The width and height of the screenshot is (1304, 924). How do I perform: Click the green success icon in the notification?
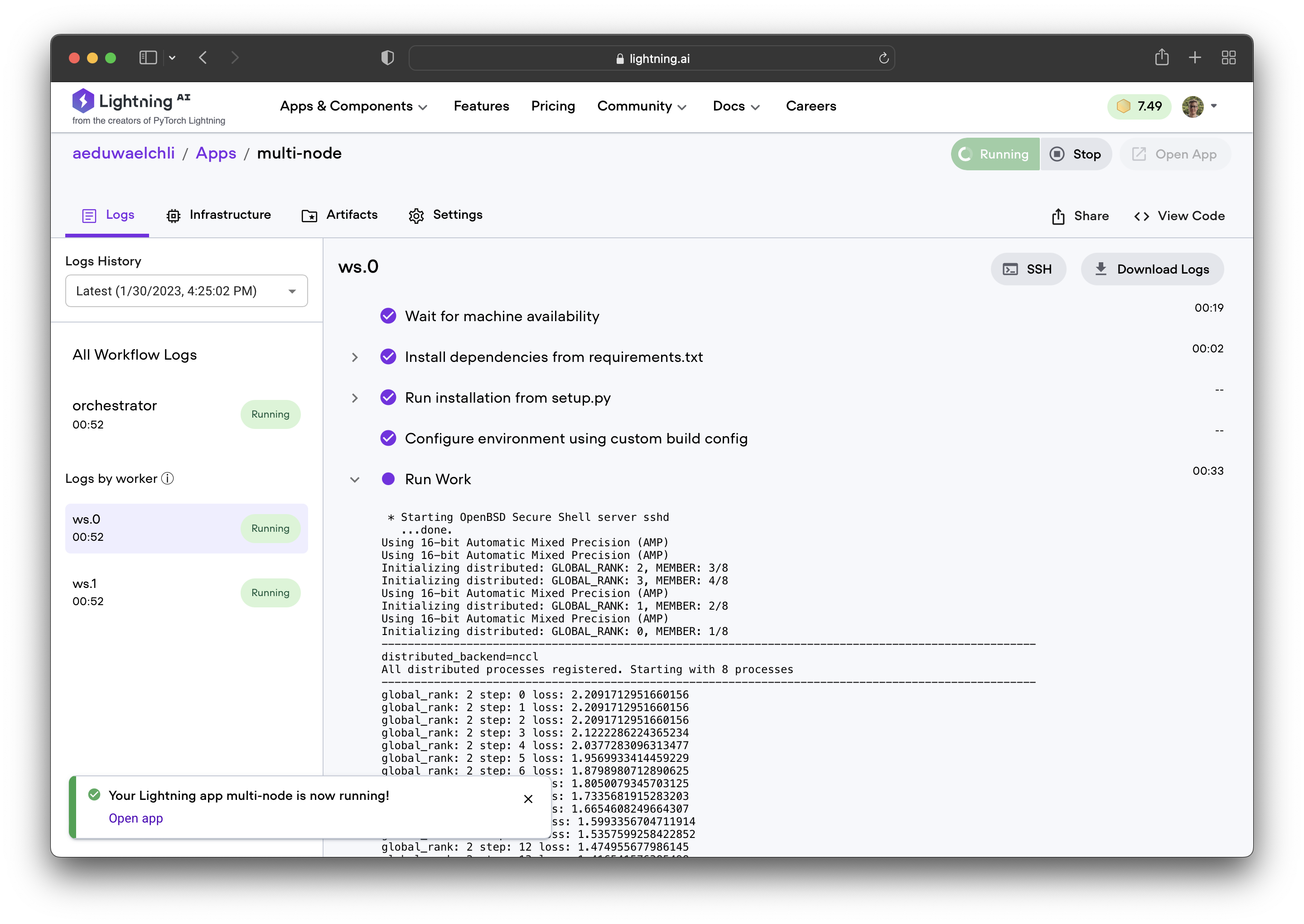[95, 795]
